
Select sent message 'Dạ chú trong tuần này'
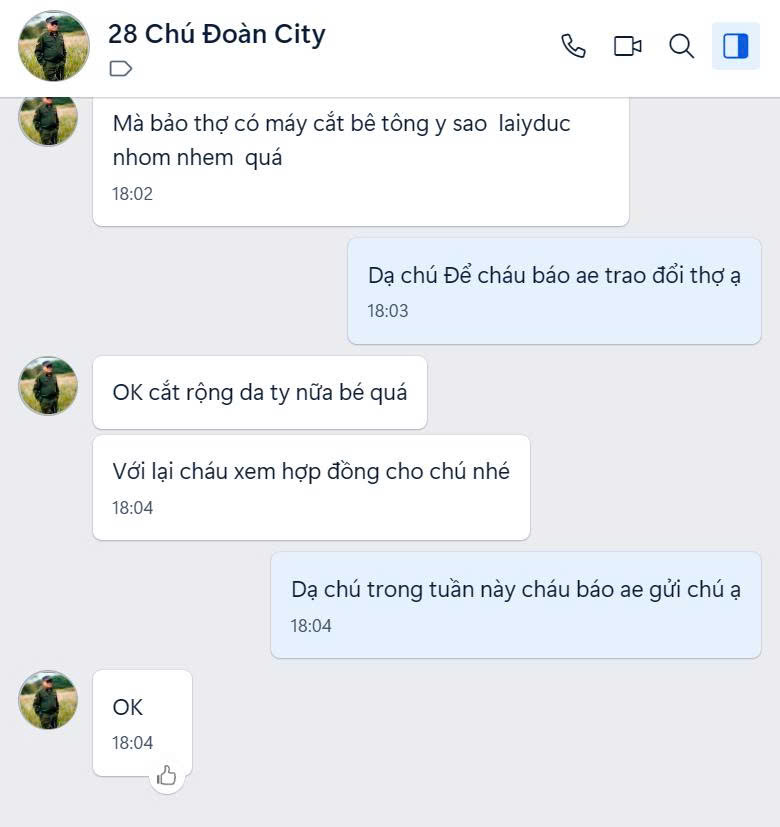click(515, 590)
